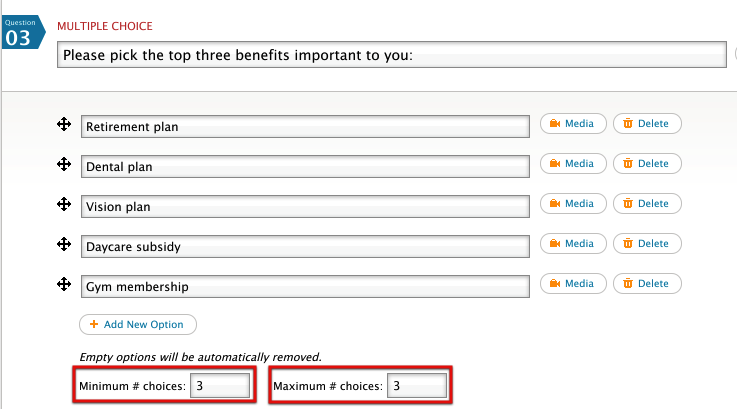The width and height of the screenshot is (737, 409).
Task: Add media to the Retirement plan option
Action: (573, 124)
